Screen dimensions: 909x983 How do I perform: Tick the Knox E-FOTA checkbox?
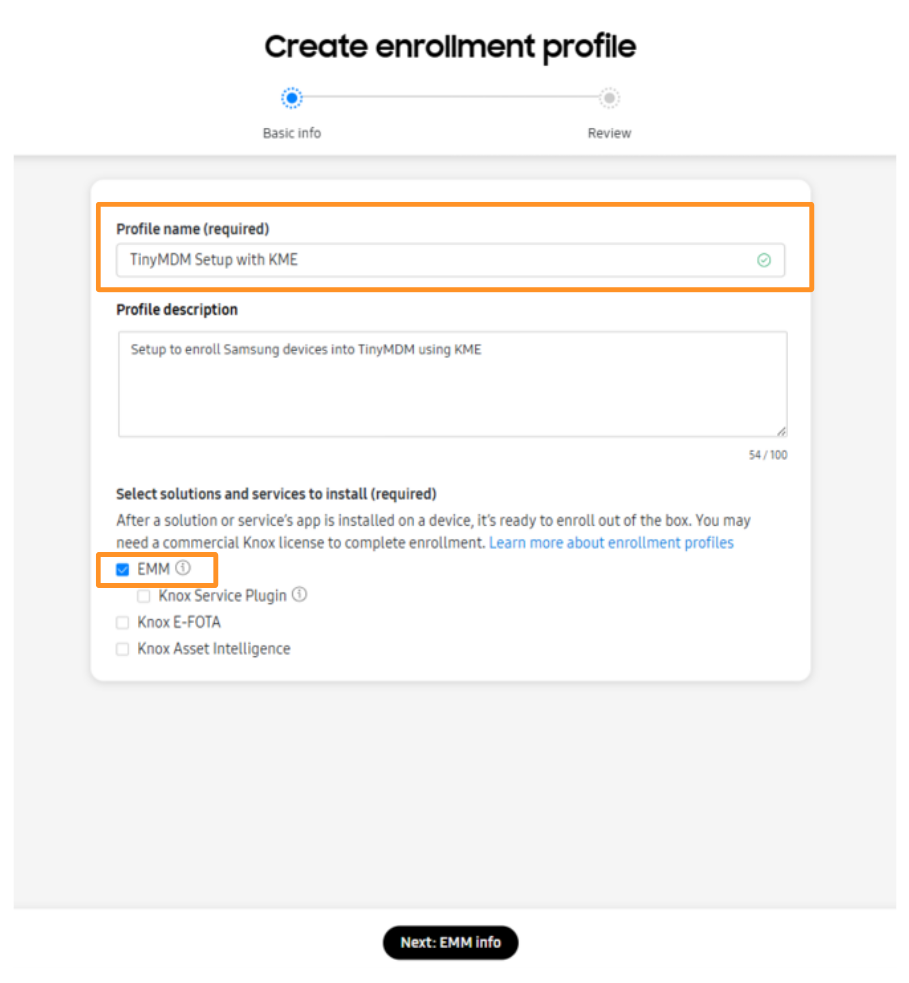click(x=123, y=622)
